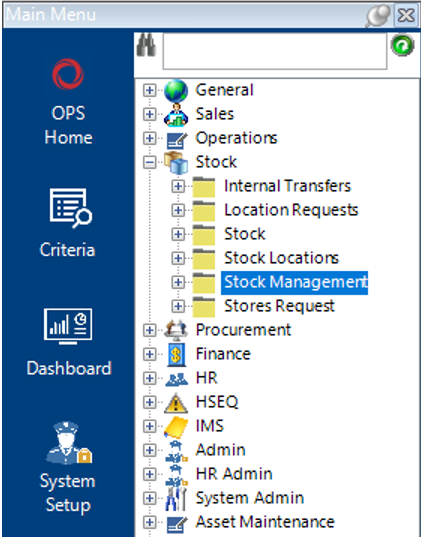
Task: Open OPS Home from the sidebar
Action: tap(68, 101)
